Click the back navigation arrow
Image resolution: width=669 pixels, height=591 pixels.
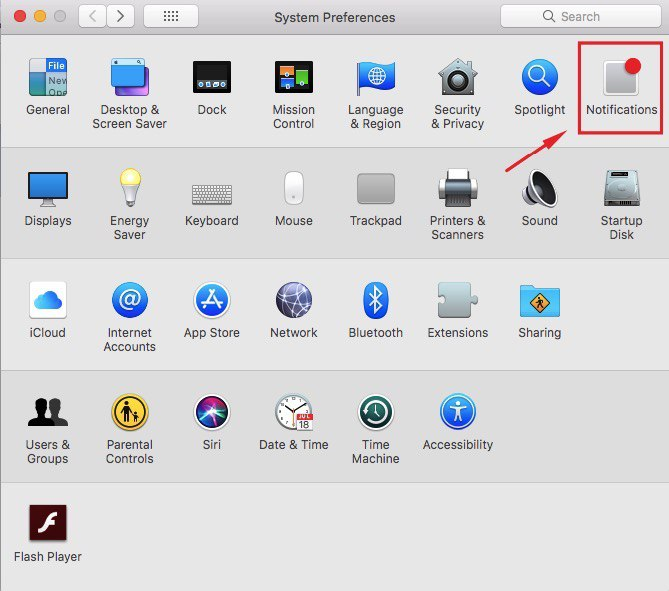92,16
